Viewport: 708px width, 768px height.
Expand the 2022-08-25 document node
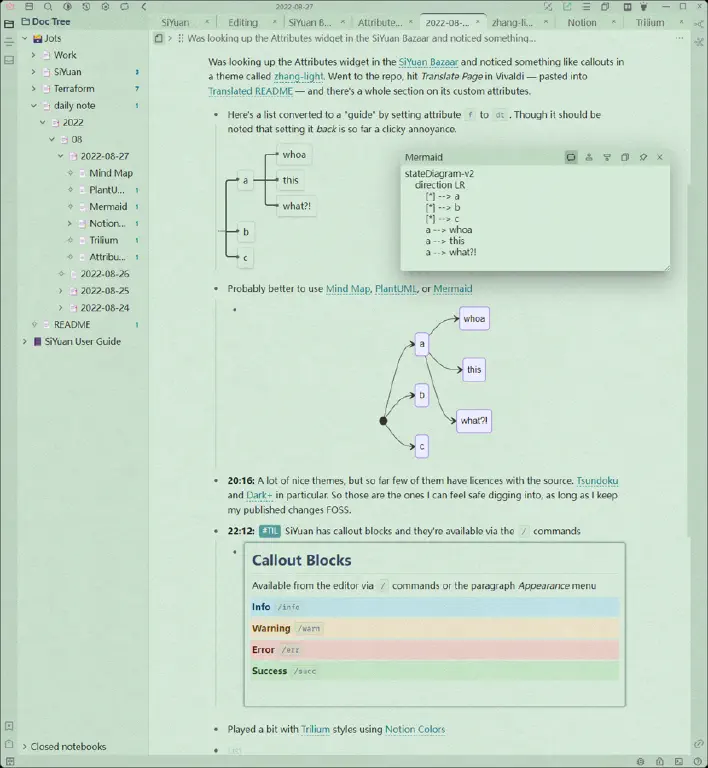pos(61,291)
